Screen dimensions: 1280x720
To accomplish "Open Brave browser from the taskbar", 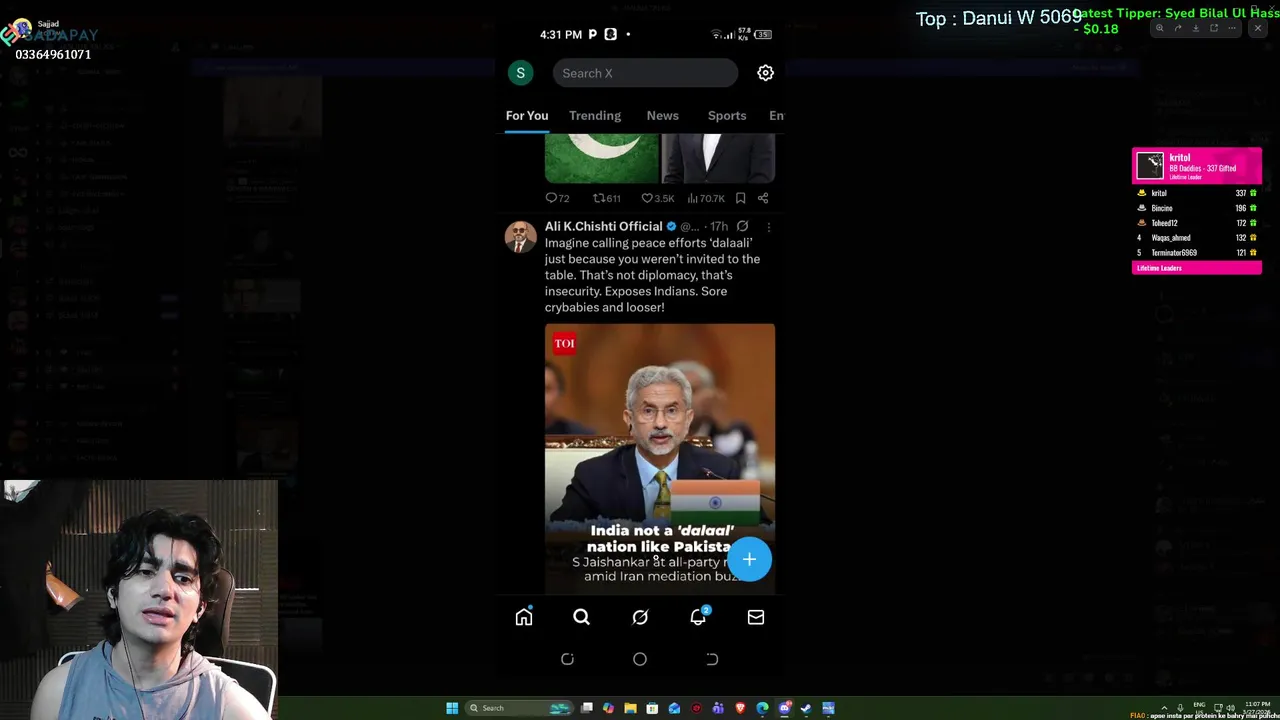I will [x=740, y=708].
